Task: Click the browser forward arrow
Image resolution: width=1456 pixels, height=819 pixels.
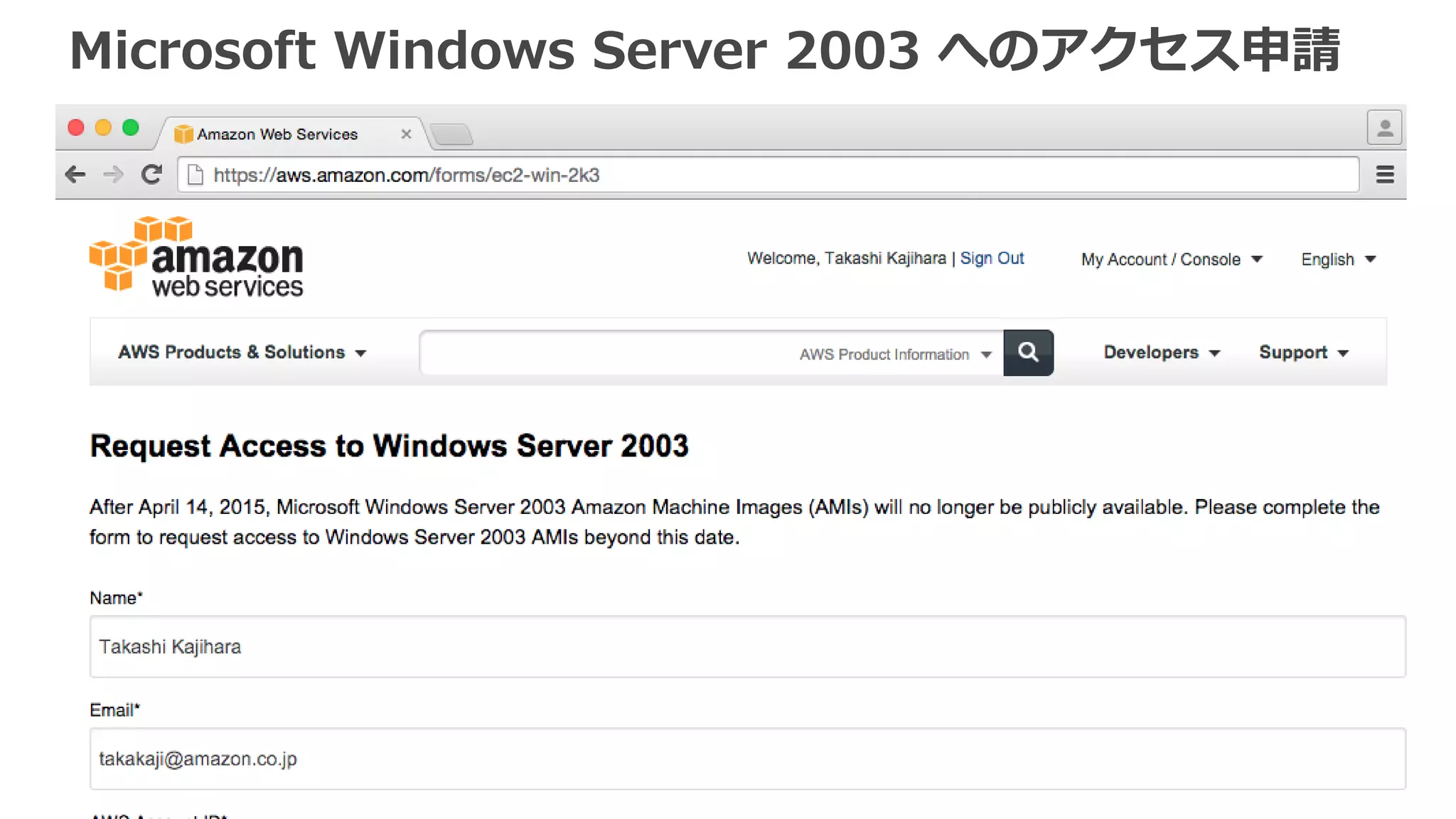Action: tap(114, 174)
